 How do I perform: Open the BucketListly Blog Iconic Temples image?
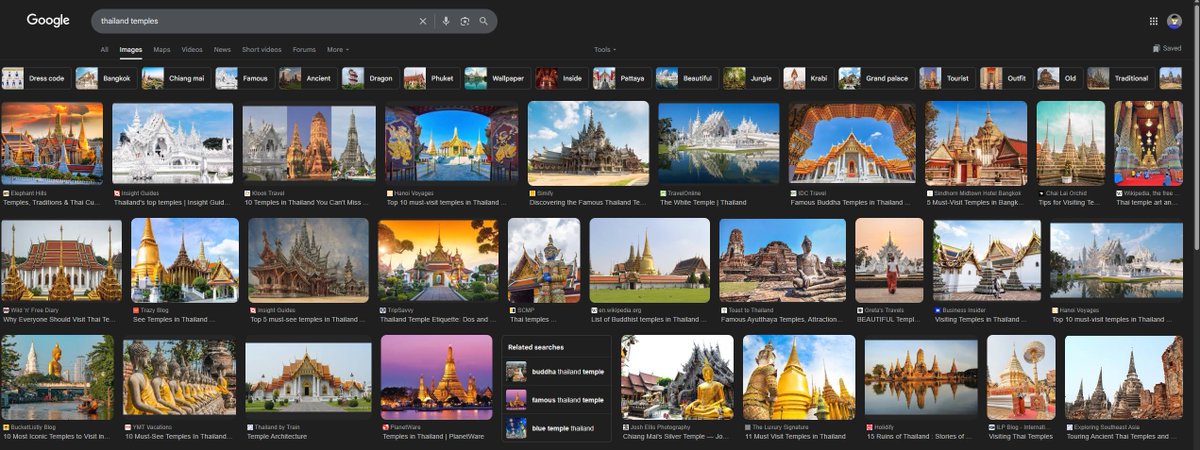(x=58, y=378)
